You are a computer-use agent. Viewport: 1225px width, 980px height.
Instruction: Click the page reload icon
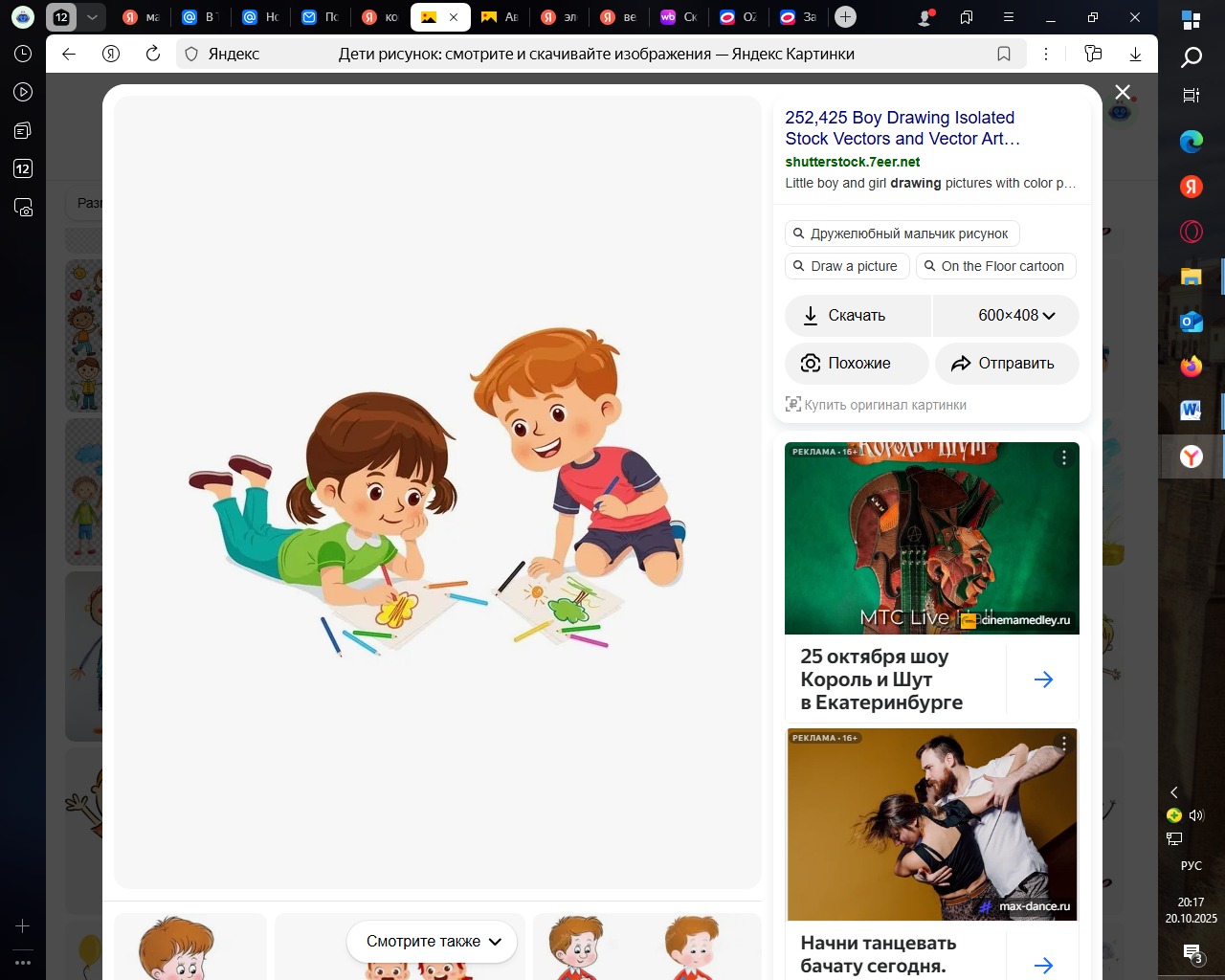point(153,54)
